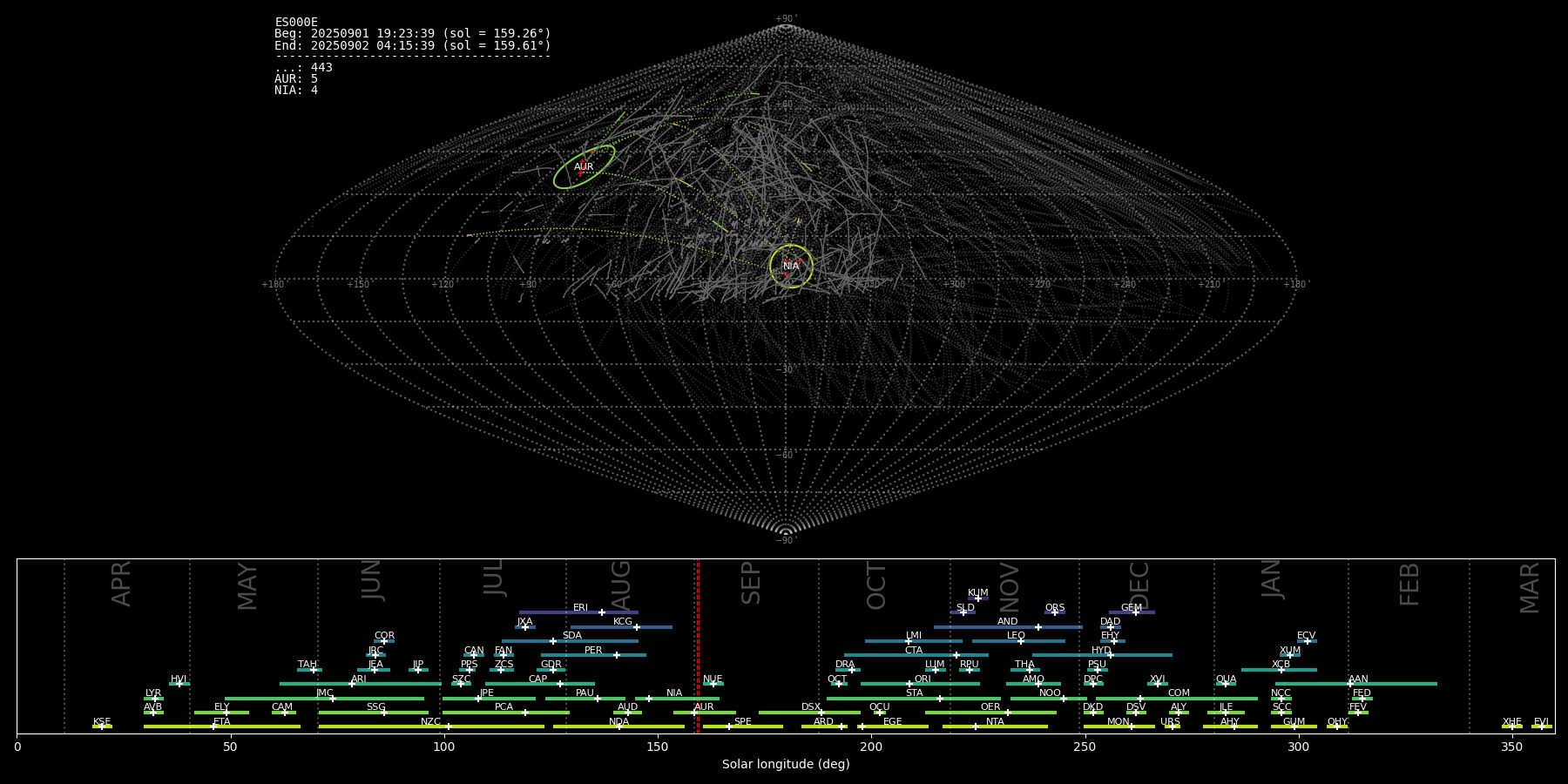Click the STA shower label

[914, 693]
